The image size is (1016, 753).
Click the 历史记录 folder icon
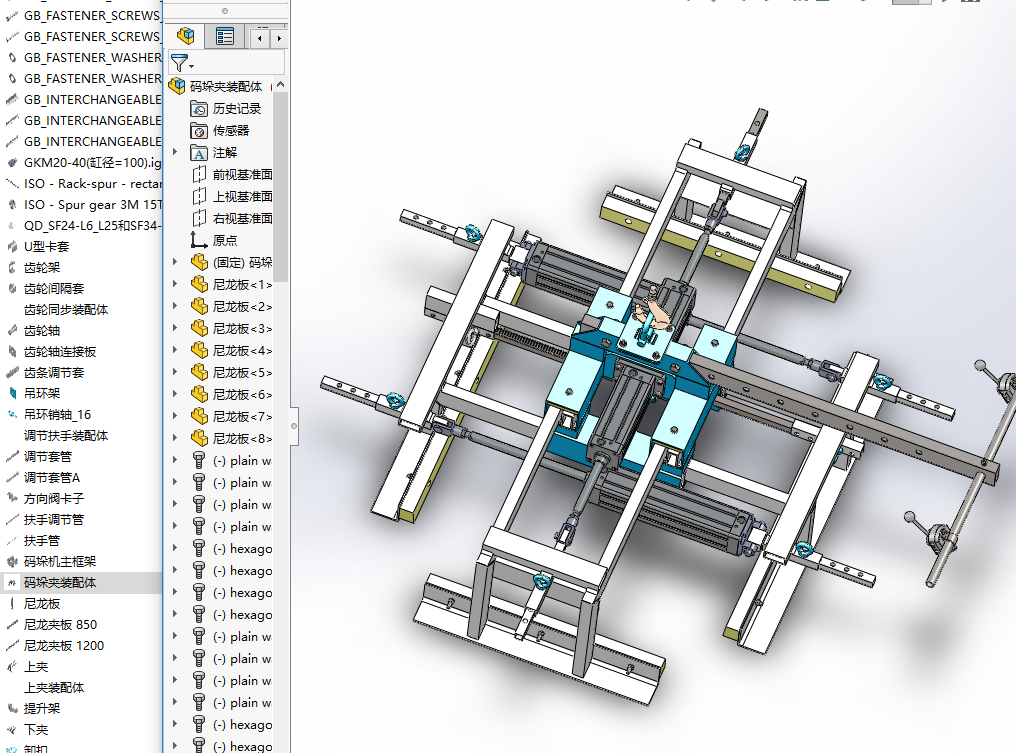point(199,109)
